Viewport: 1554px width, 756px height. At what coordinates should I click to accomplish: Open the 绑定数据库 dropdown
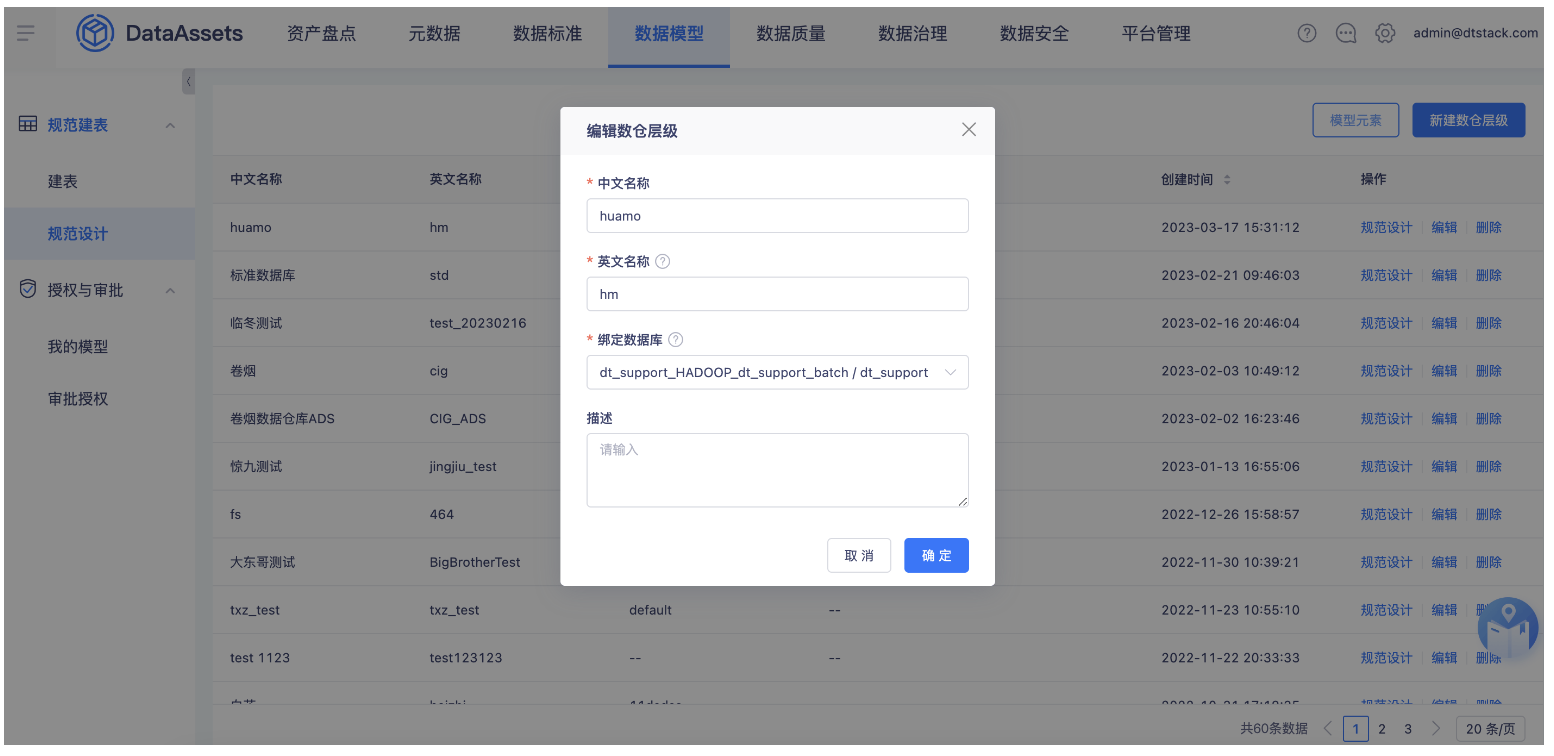(x=777, y=372)
